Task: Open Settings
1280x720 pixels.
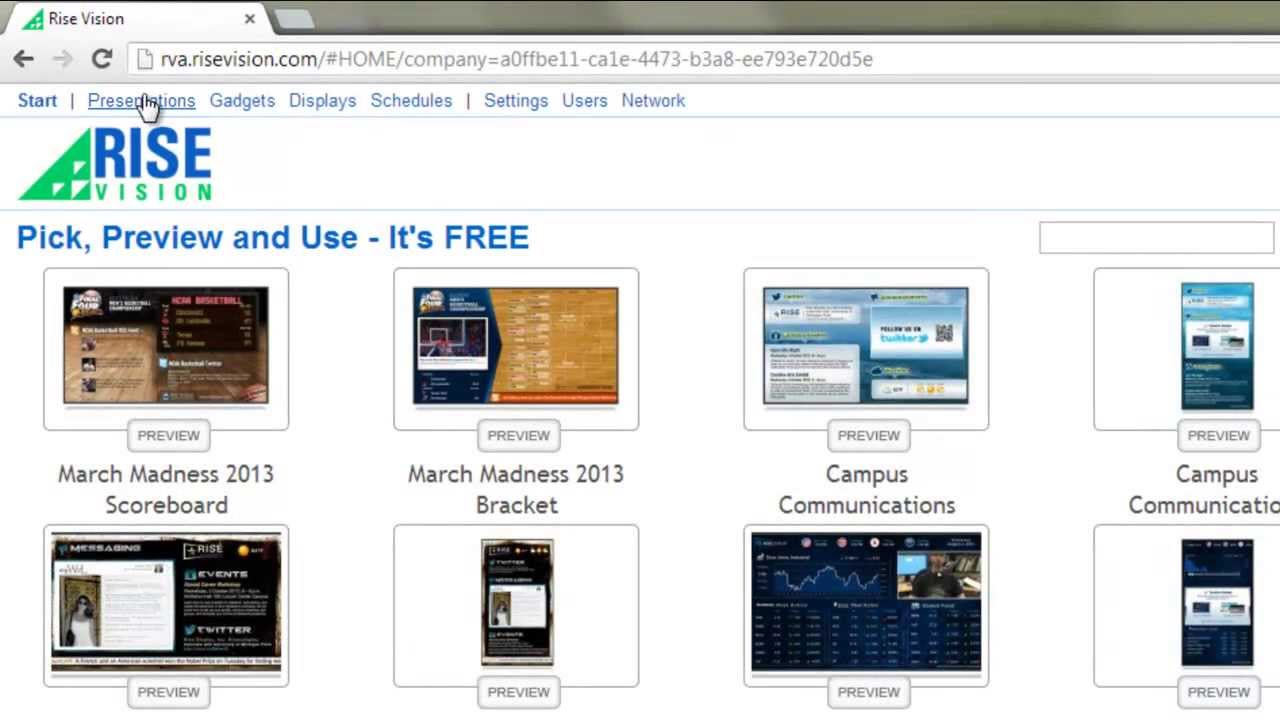Action: (516, 100)
